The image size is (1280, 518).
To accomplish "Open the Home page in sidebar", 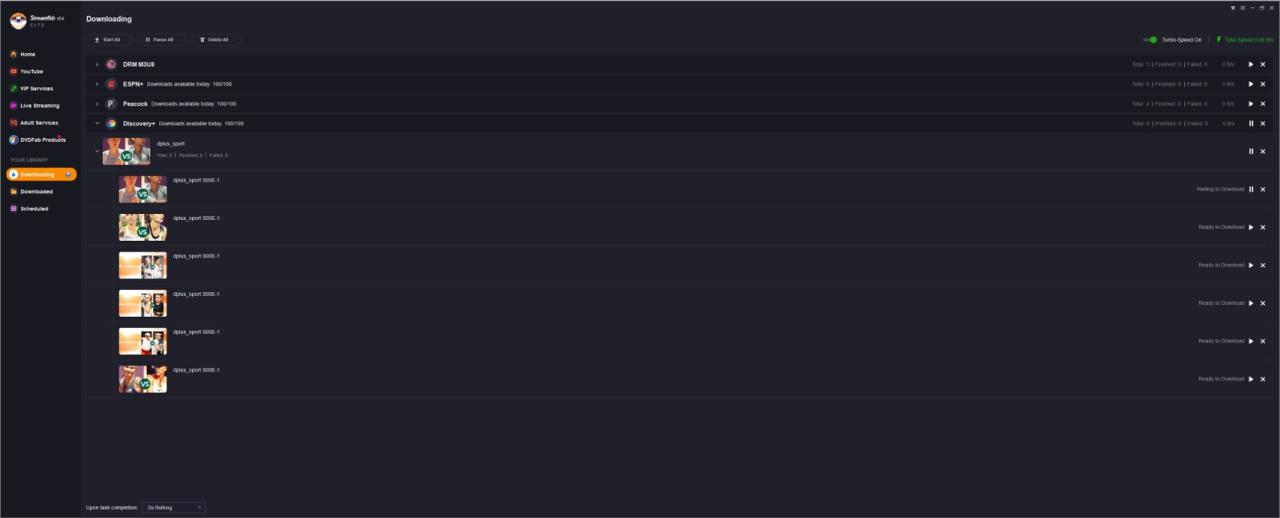I will (28, 54).
